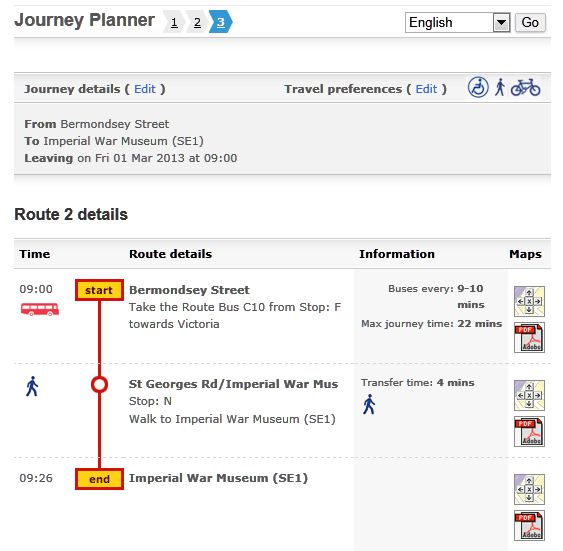This screenshot has height=551, width=563.
Task: Download the PDF for Imperial War Museum end
Action: pyautogui.click(x=529, y=526)
